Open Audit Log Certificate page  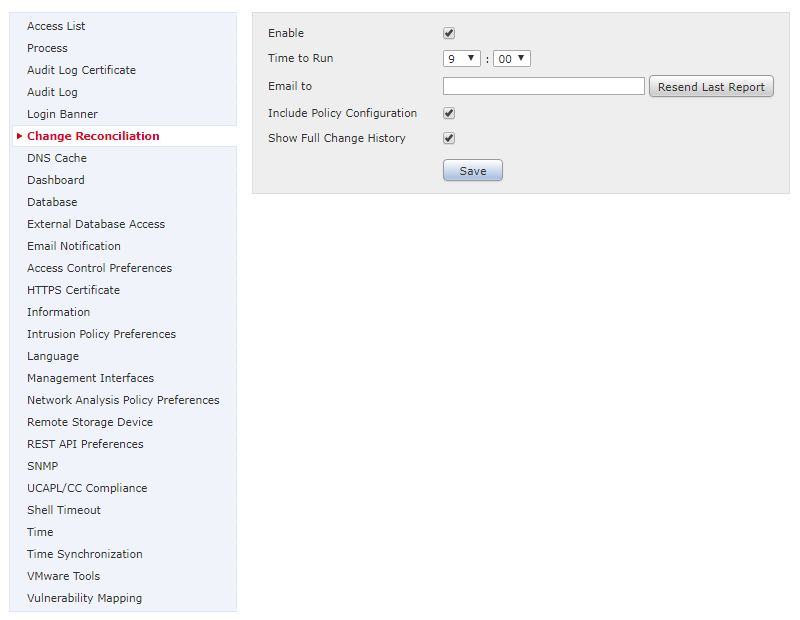pyautogui.click(x=82, y=70)
